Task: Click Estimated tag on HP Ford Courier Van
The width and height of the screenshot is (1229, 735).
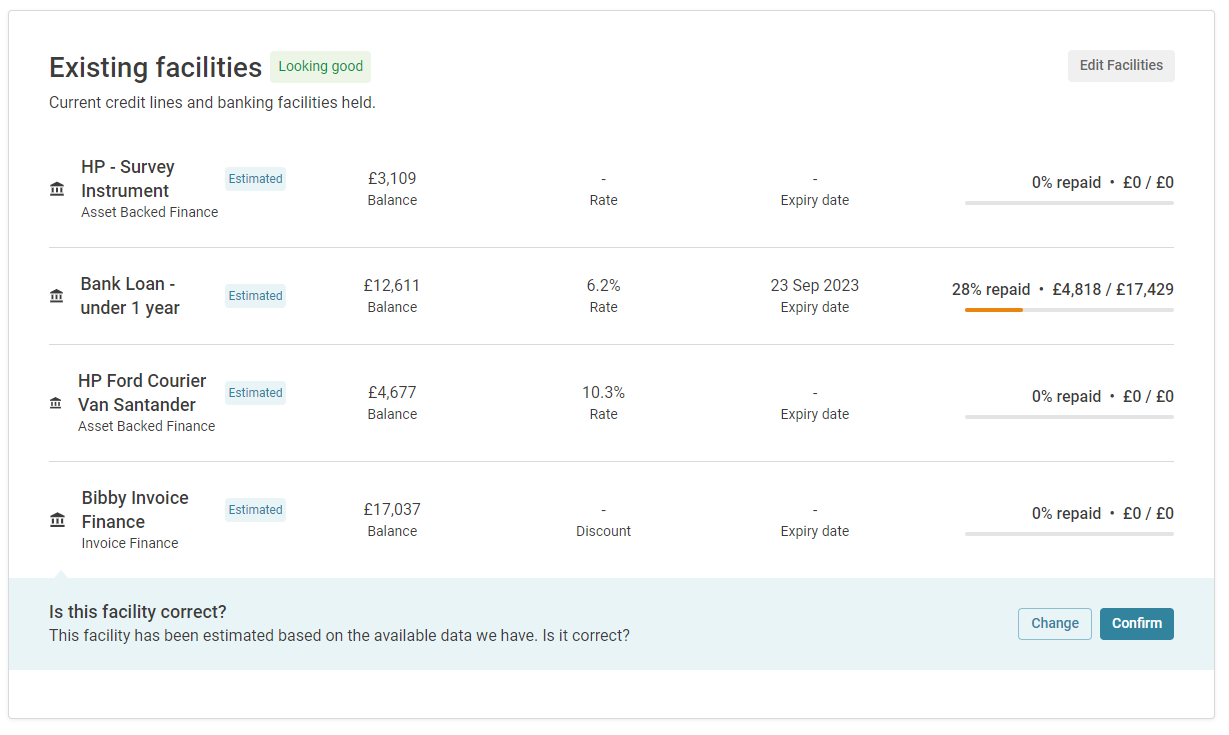Action: (255, 393)
